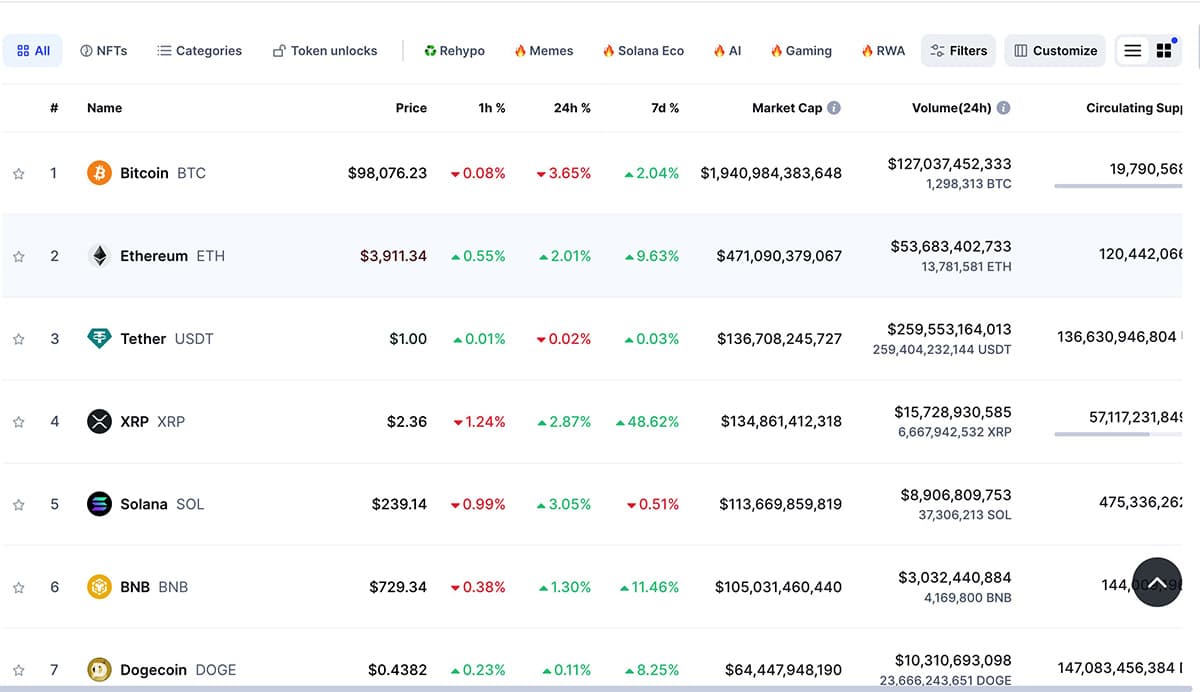Sort the table by the Price column
Viewport: 1200px width, 692px height.
click(x=411, y=108)
